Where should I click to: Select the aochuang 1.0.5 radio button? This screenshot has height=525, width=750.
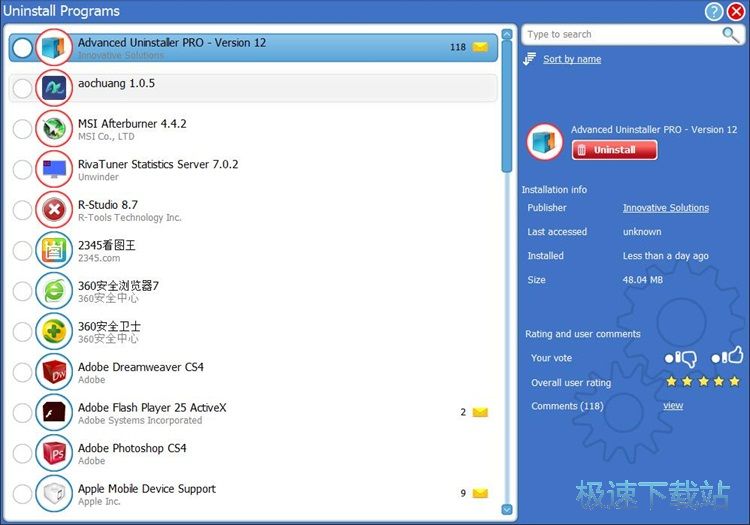22,88
